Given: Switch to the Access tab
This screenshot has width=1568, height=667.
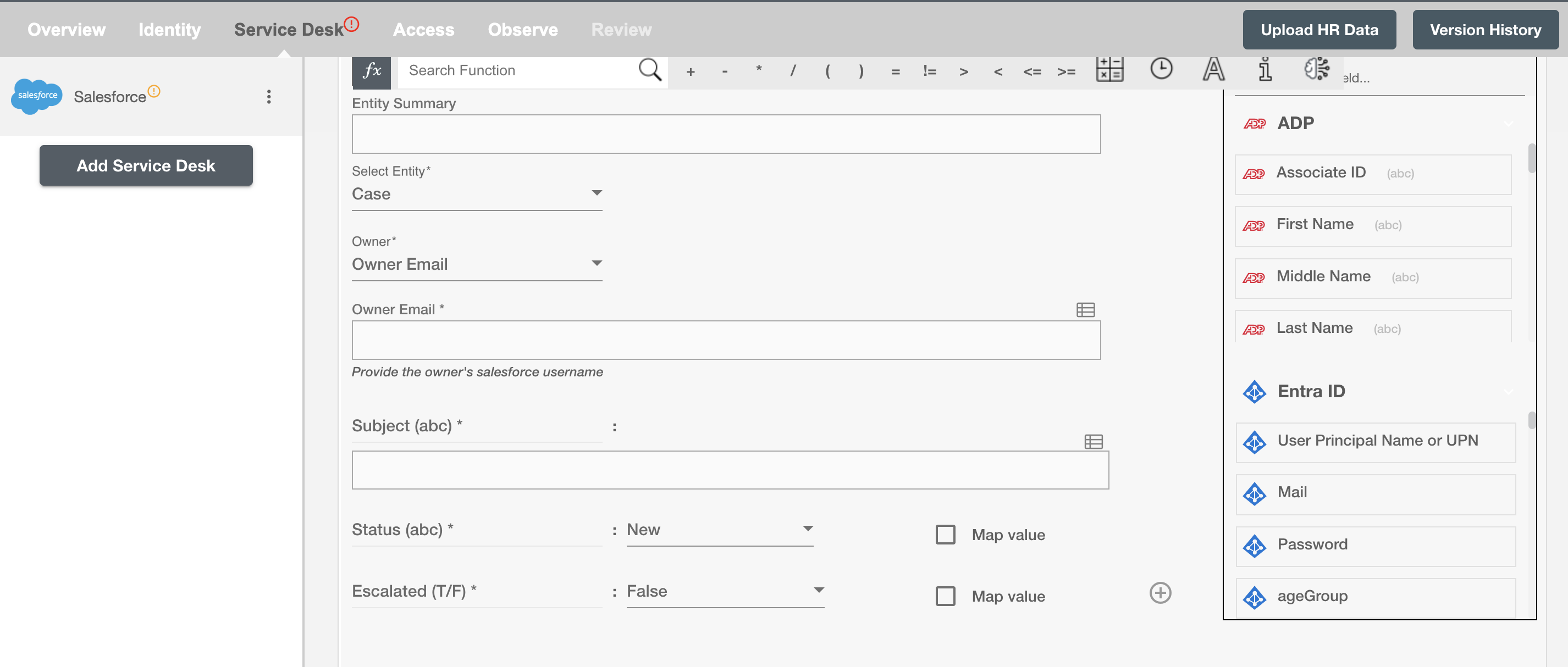Looking at the screenshot, I should tap(424, 28).
